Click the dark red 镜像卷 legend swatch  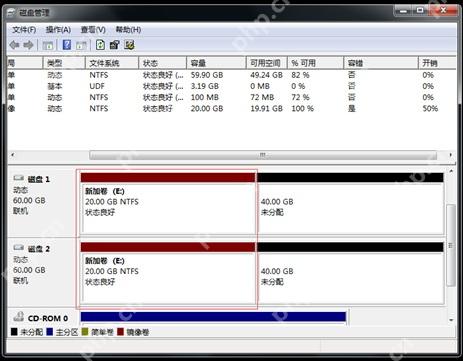coord(120,332)
